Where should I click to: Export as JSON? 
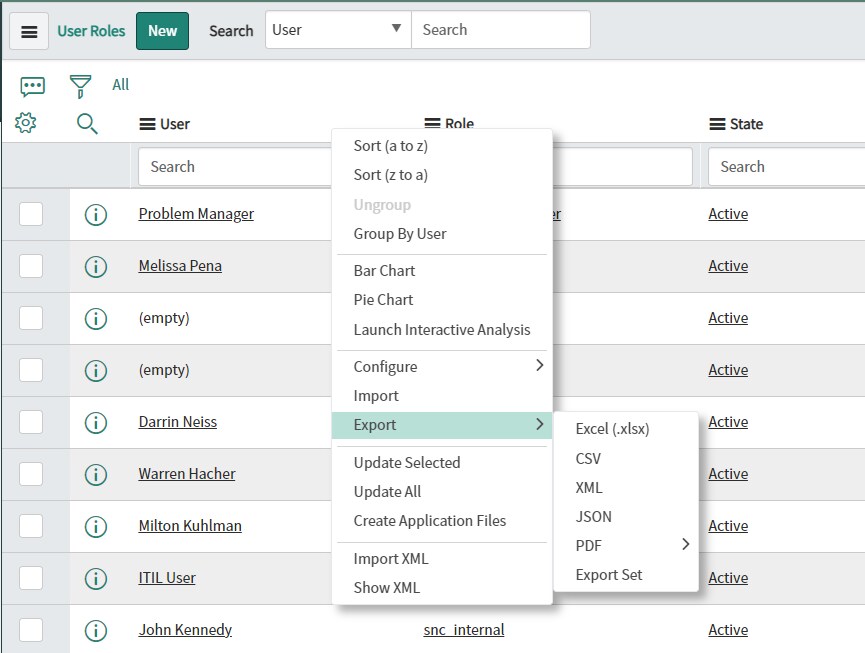click(594, 517)
